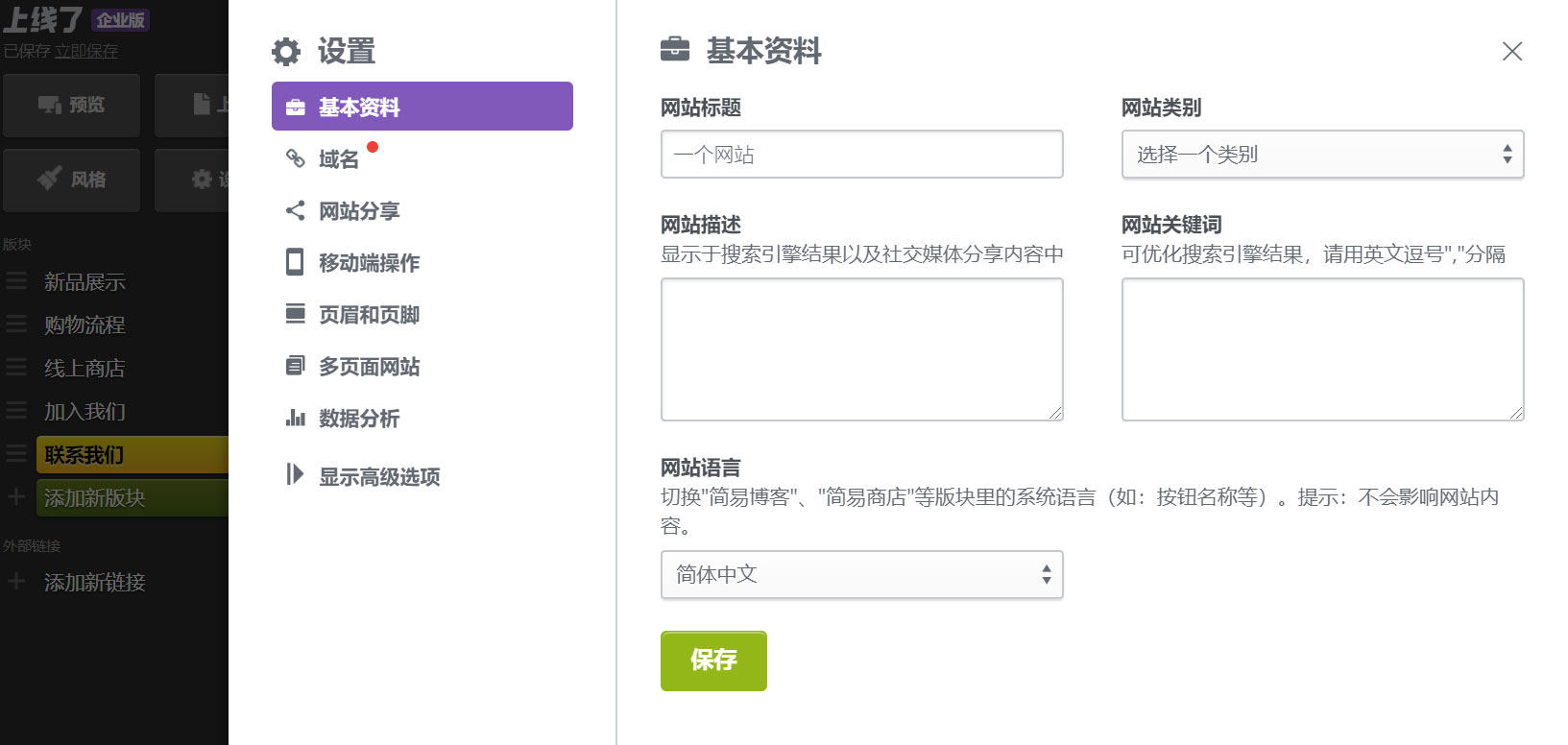Click the header-footer icon beside 页眉和页脚
Viewport: 1568px width, 745px height.
[296, 314]
